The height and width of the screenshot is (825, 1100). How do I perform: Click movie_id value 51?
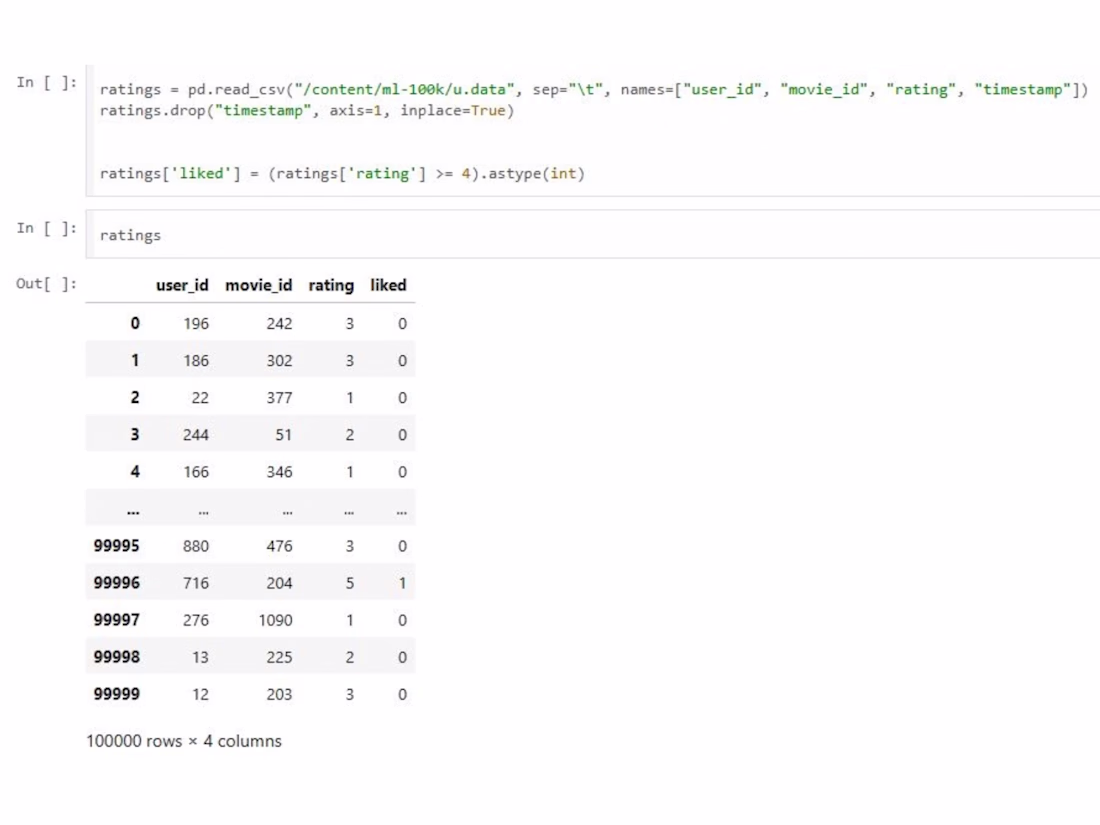pyautogui.click(x=283, y=435)
